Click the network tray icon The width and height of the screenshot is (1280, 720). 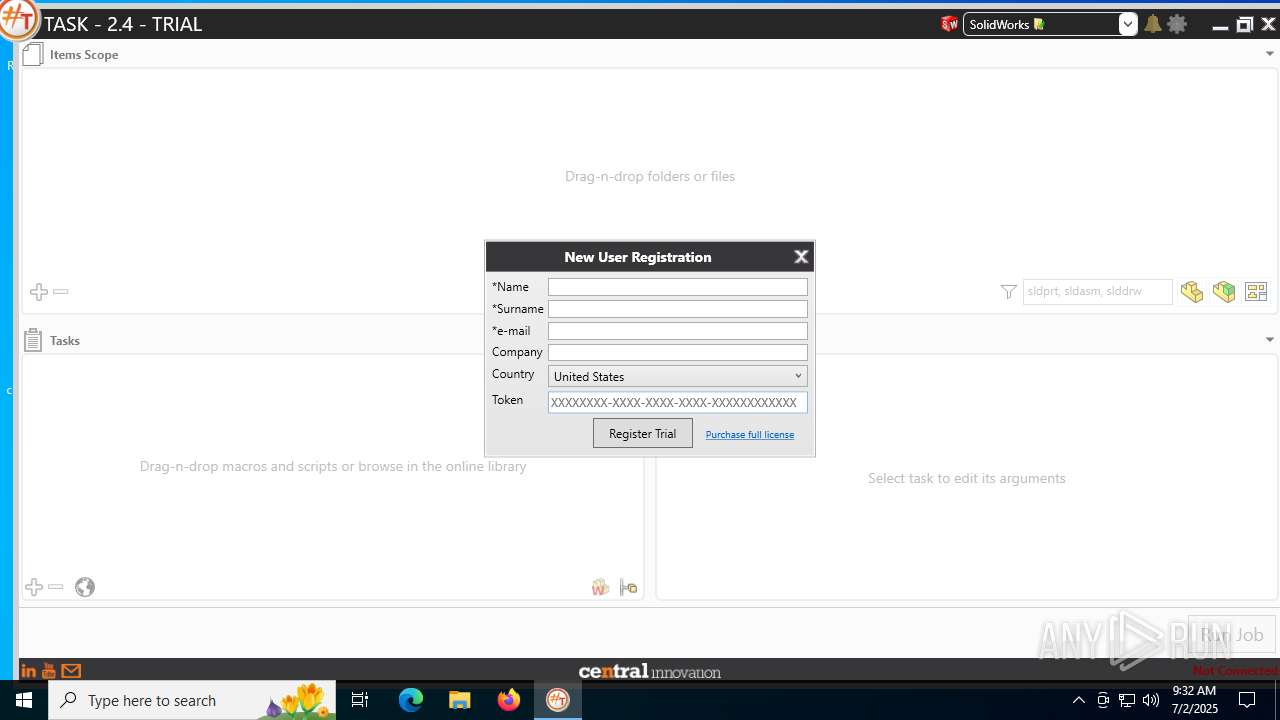1127,700
